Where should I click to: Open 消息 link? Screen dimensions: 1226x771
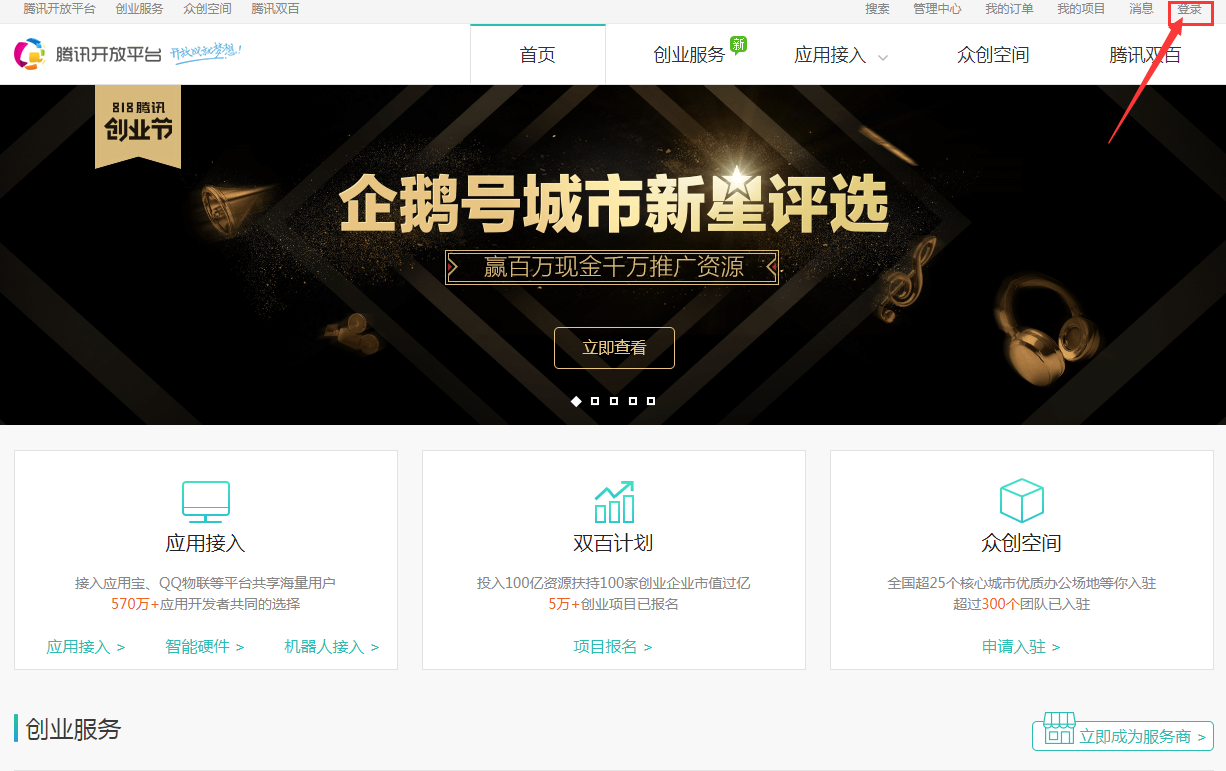[1141, 9]
